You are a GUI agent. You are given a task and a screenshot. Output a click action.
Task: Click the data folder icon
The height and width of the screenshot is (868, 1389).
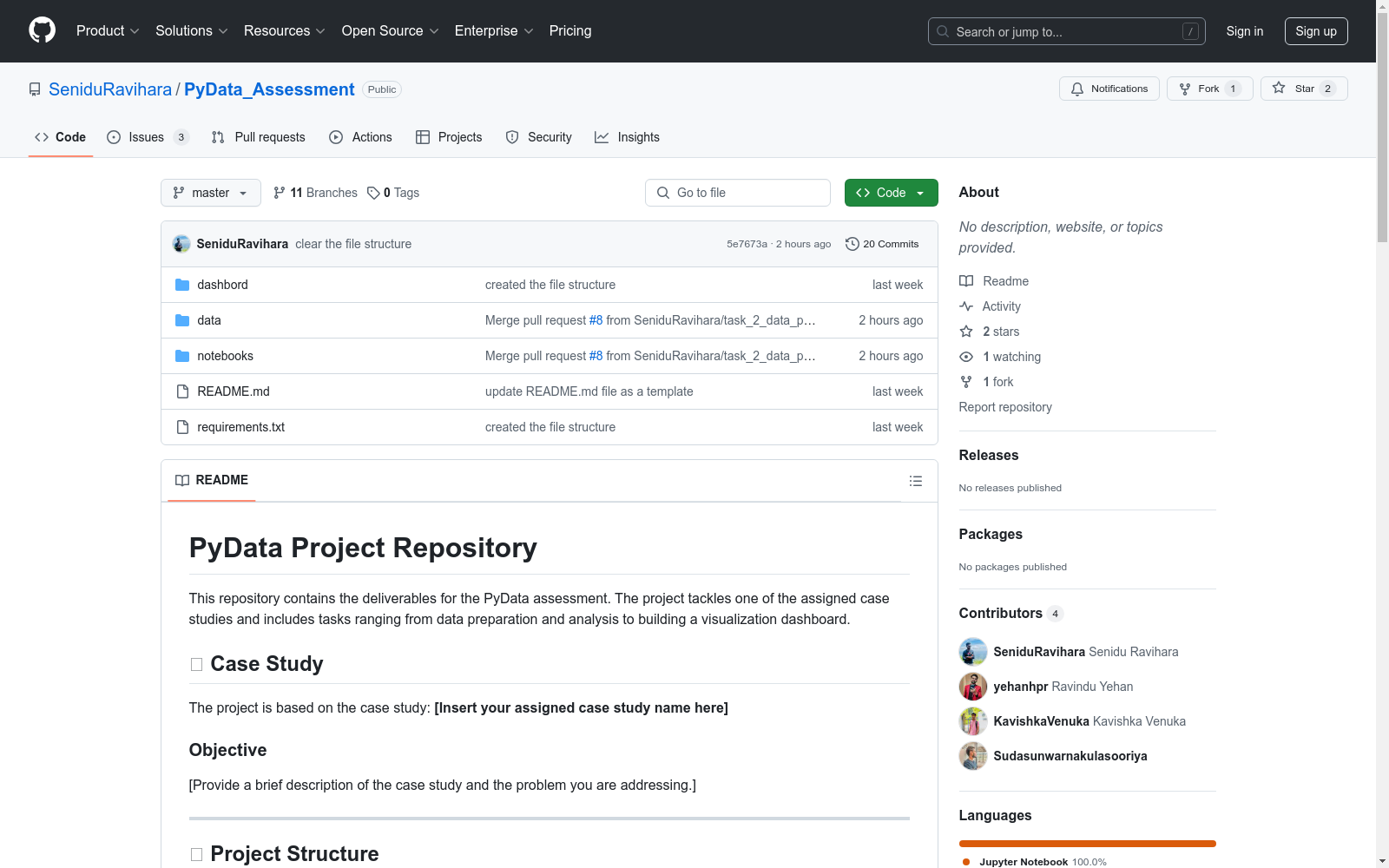182,320
